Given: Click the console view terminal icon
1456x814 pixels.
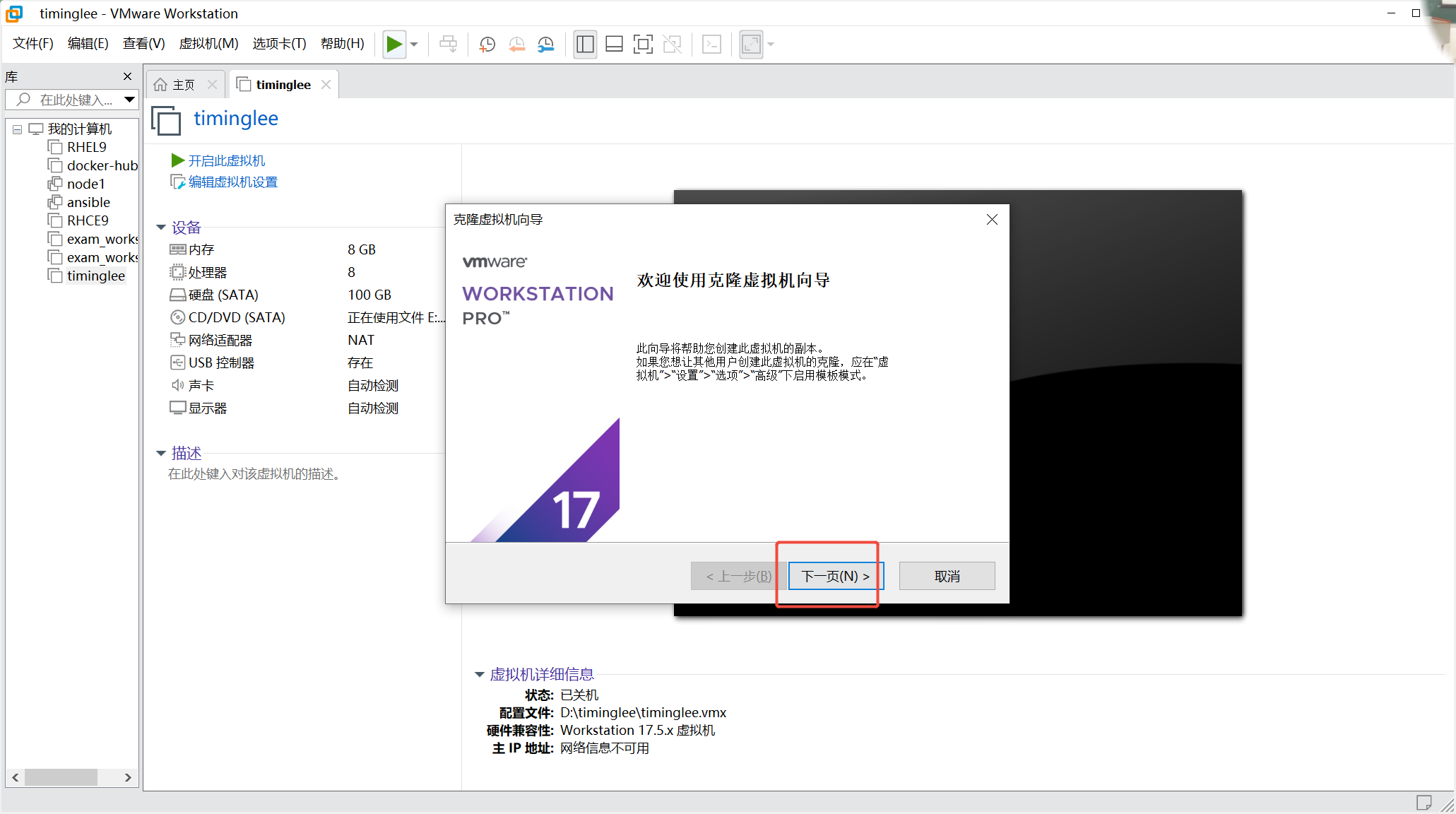Looking at the screenshot, I should point(711,45).
